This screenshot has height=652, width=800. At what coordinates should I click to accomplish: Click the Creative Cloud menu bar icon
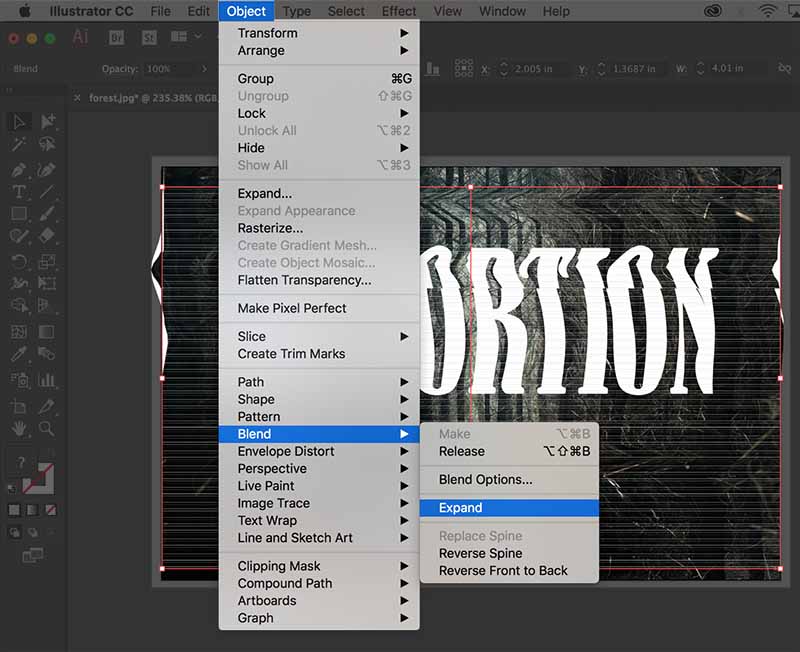coord(713,11)
